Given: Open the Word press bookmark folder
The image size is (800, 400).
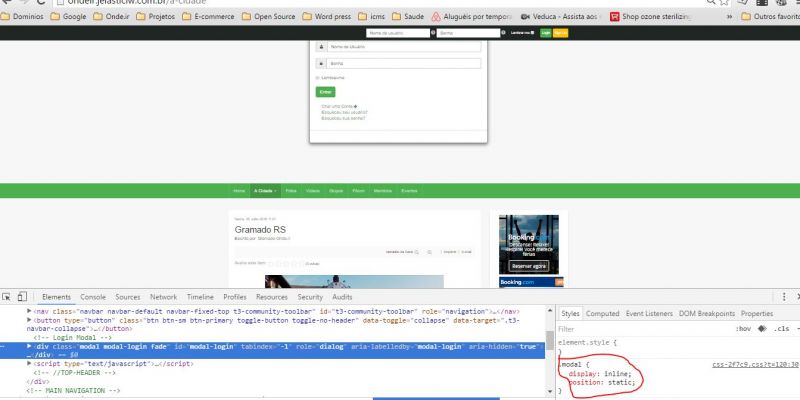Looking at the screenshot, I should tap(327, 16).
